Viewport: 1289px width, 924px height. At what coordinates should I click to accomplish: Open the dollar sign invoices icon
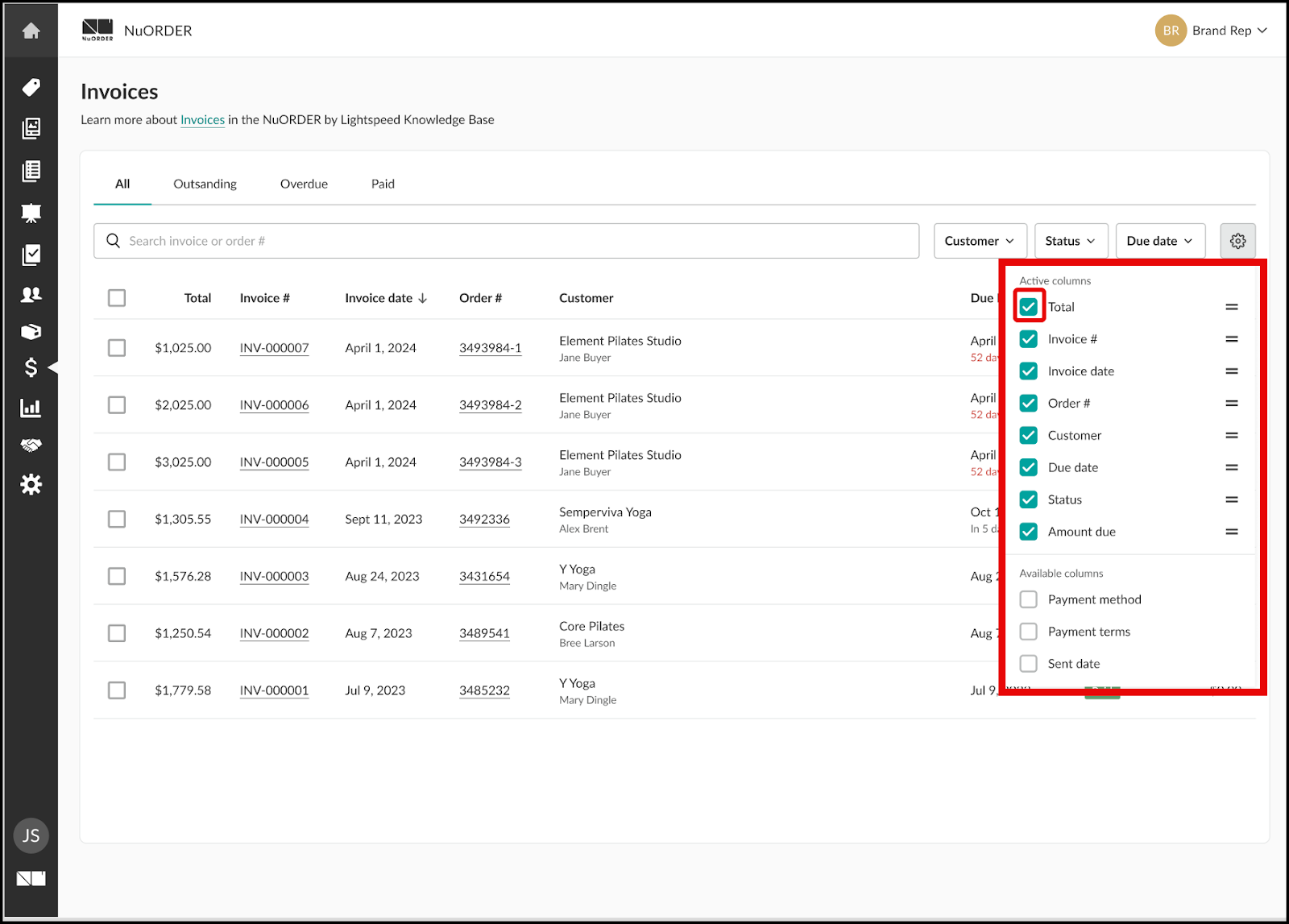(x=31, y=367)
